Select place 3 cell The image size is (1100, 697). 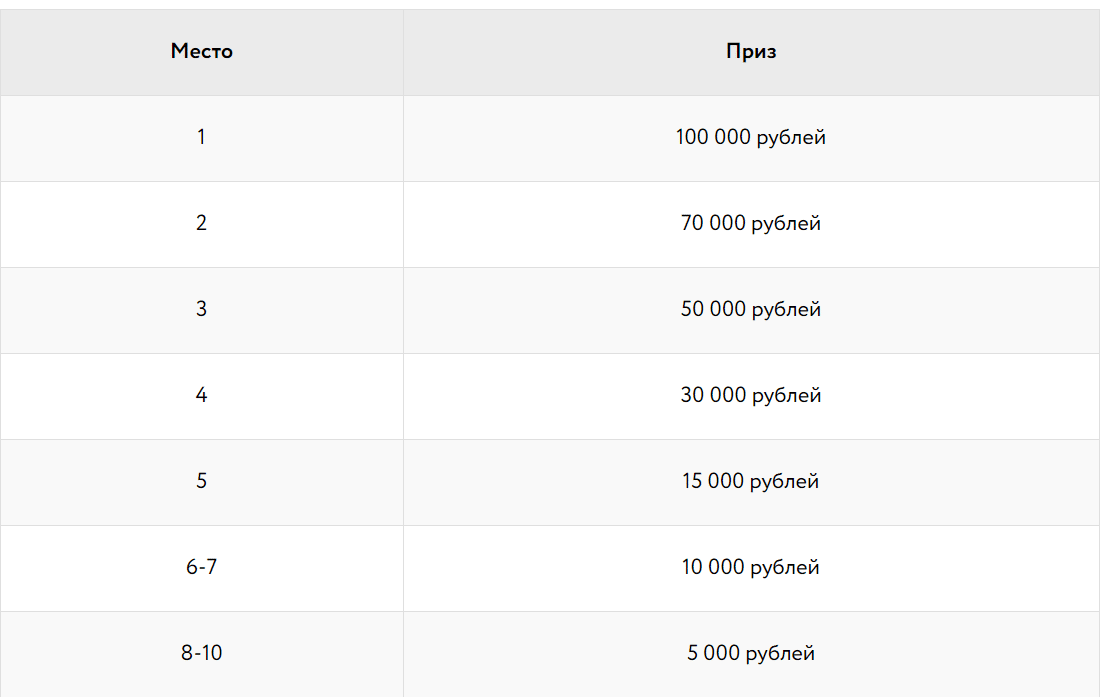(x=201, y=310)
